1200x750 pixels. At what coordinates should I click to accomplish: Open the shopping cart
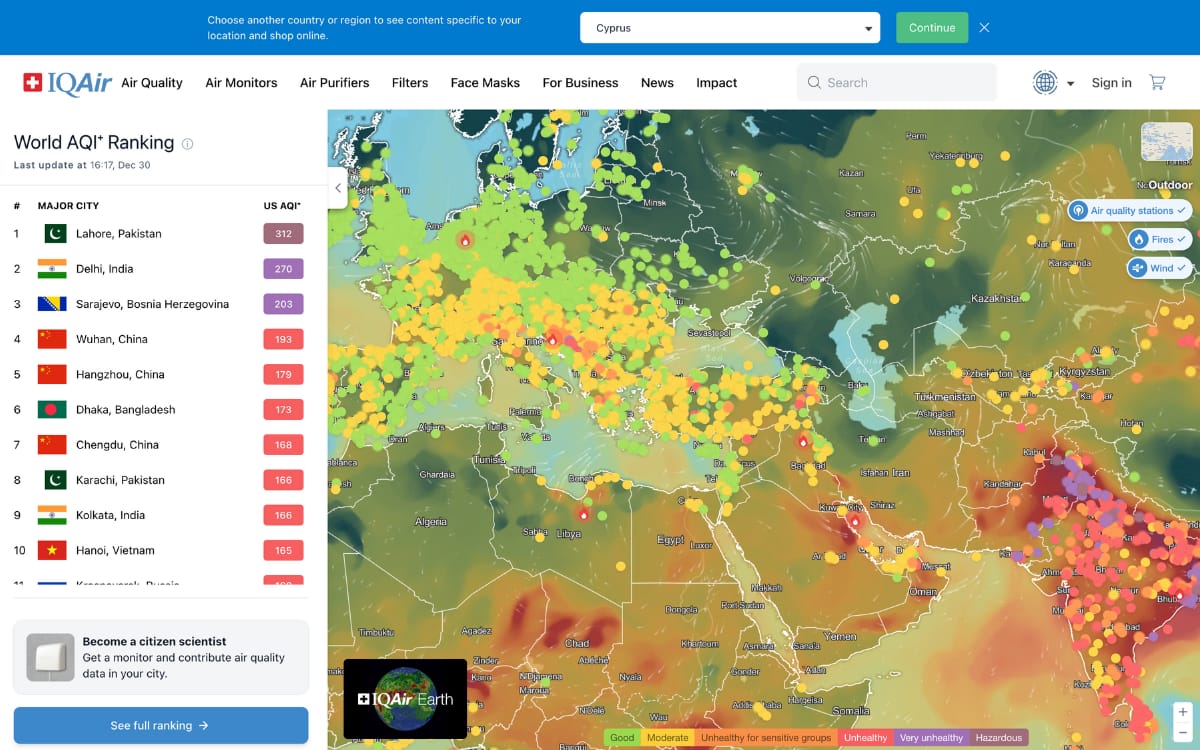(x=1157, y=83)
